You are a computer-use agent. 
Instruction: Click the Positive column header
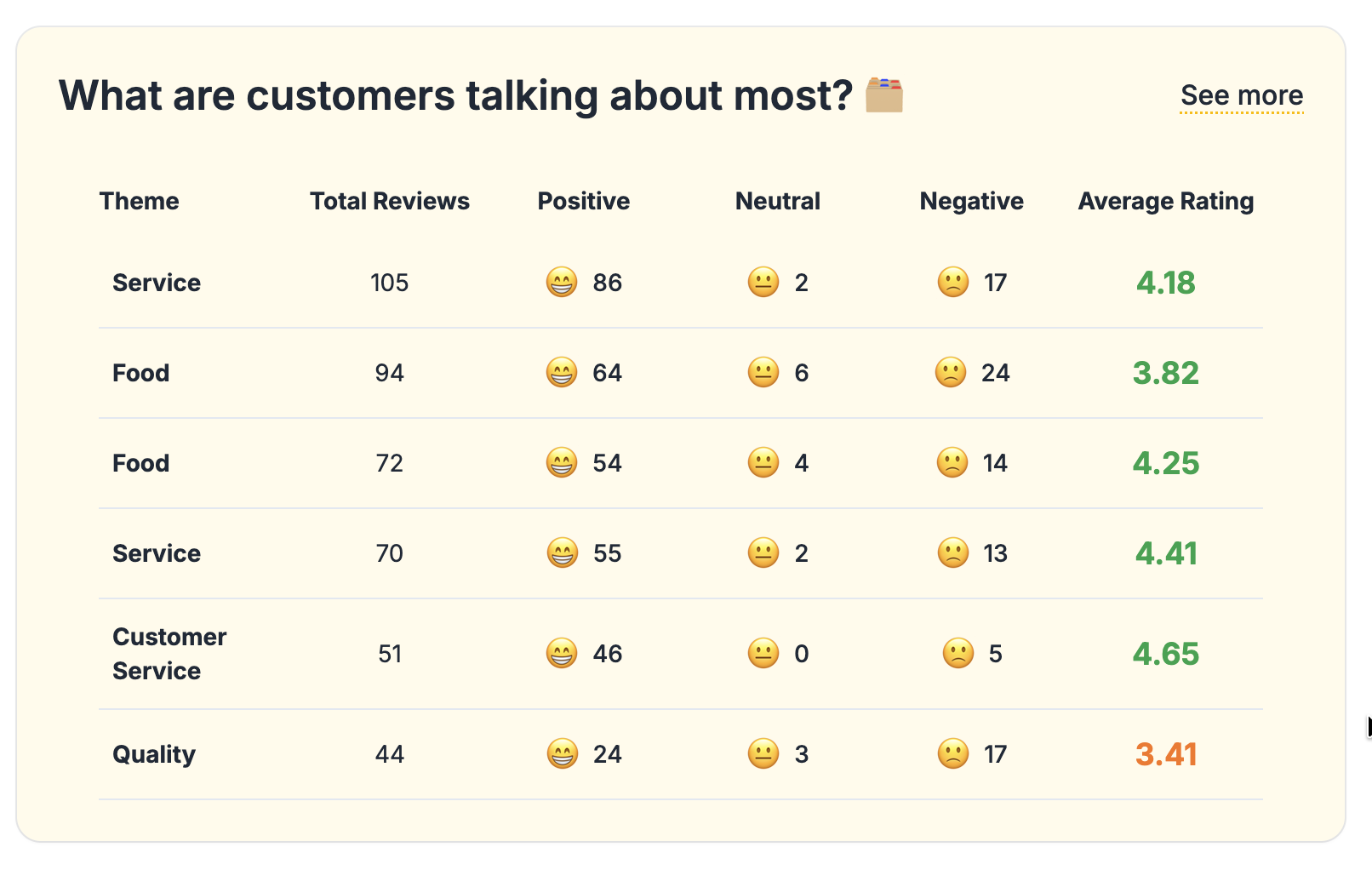[583, 201]
